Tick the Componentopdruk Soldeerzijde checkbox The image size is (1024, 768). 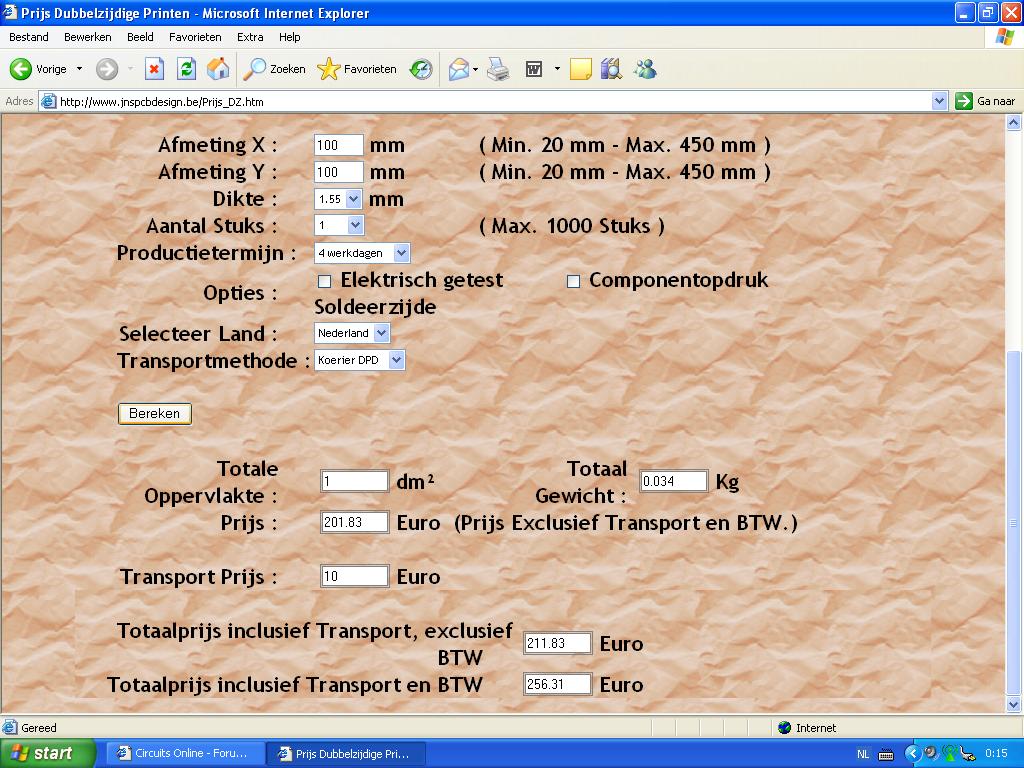573,281
